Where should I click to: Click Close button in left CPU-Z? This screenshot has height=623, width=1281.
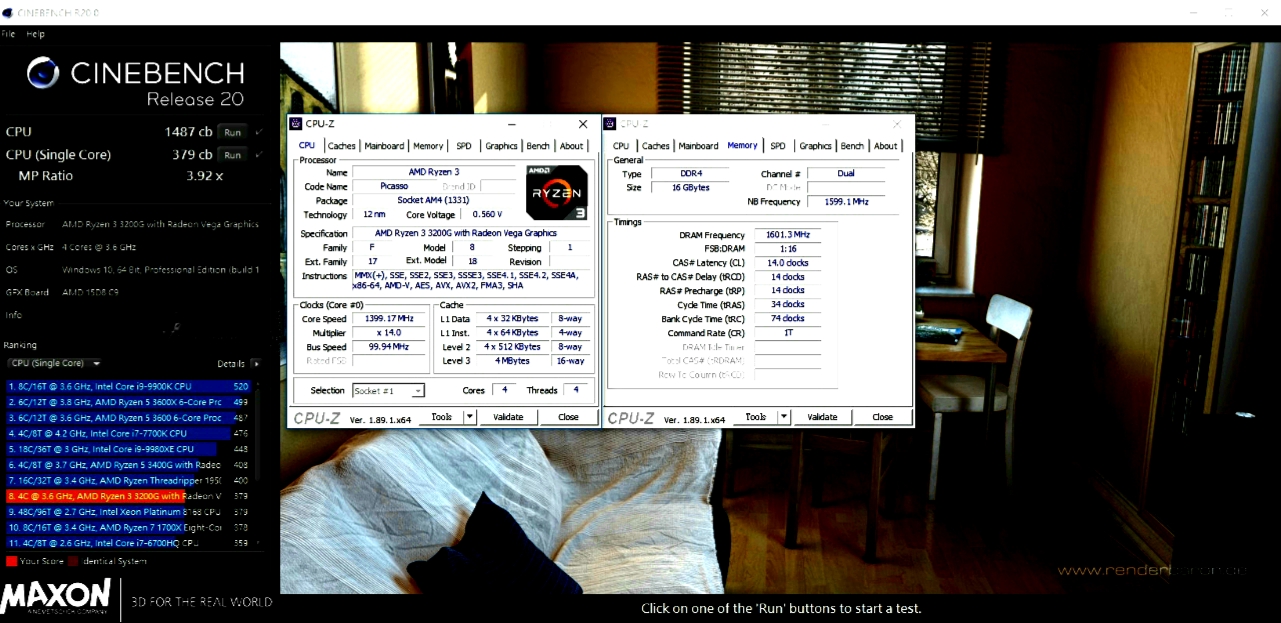568,417
